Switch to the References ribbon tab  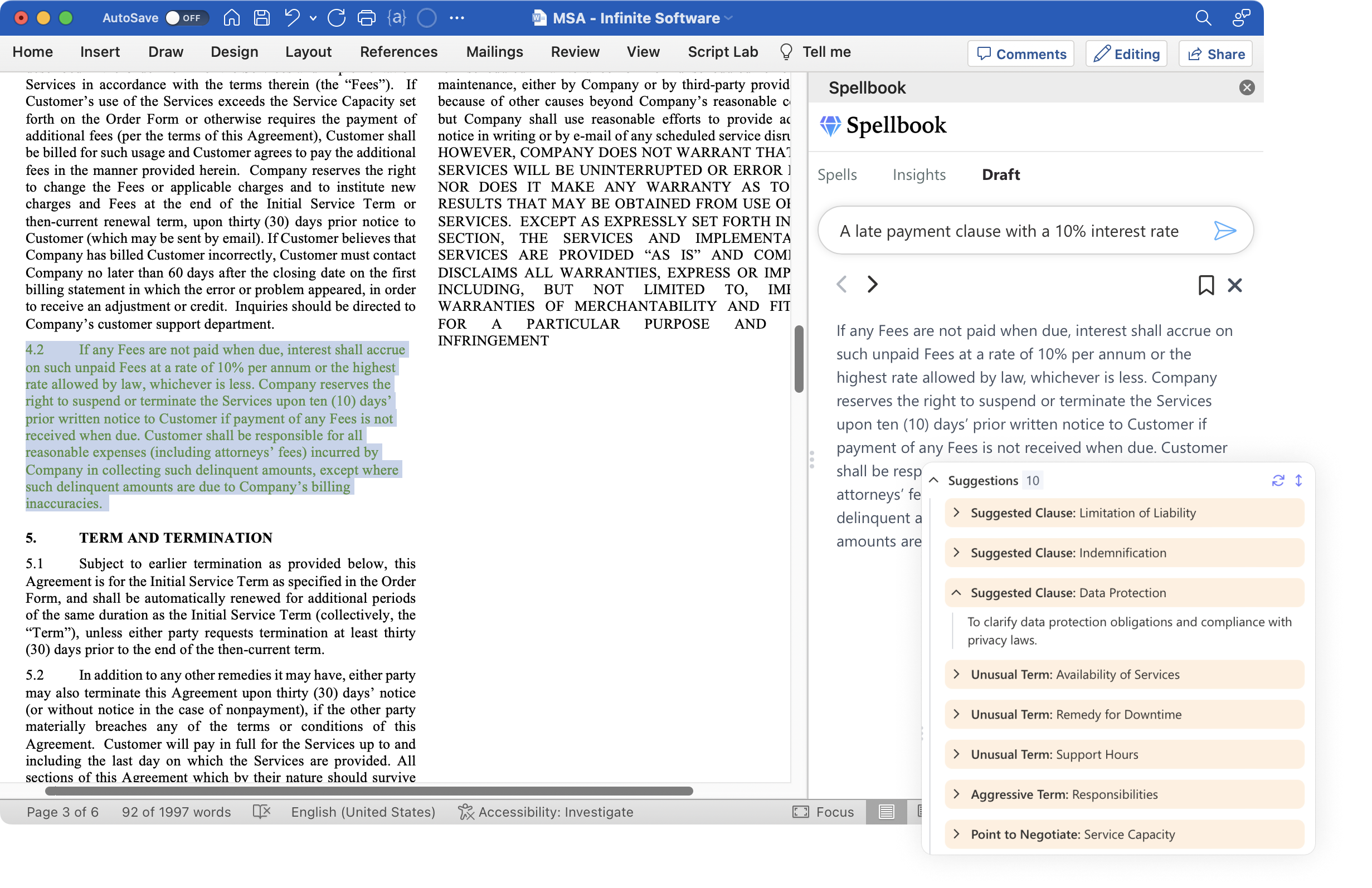398,52
